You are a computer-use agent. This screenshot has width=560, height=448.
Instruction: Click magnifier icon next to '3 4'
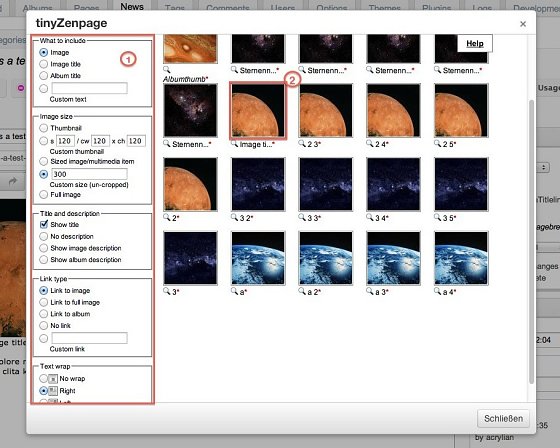tap(370, 217)
